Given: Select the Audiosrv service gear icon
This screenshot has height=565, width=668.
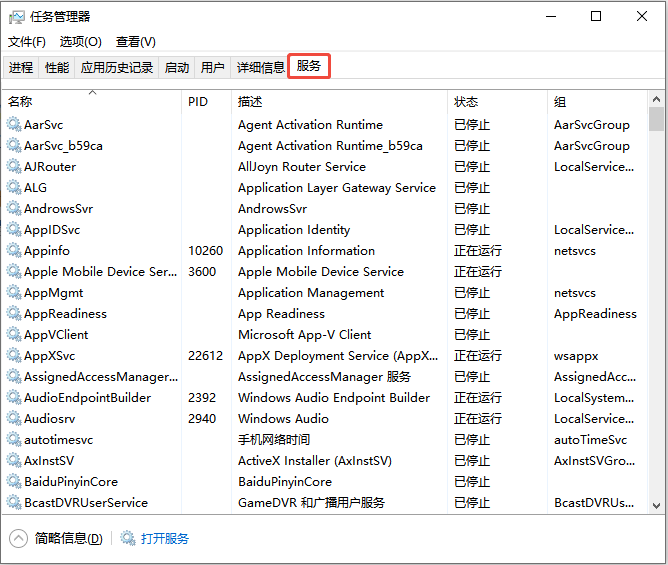Looking at the screenshot, I should 14,418.
